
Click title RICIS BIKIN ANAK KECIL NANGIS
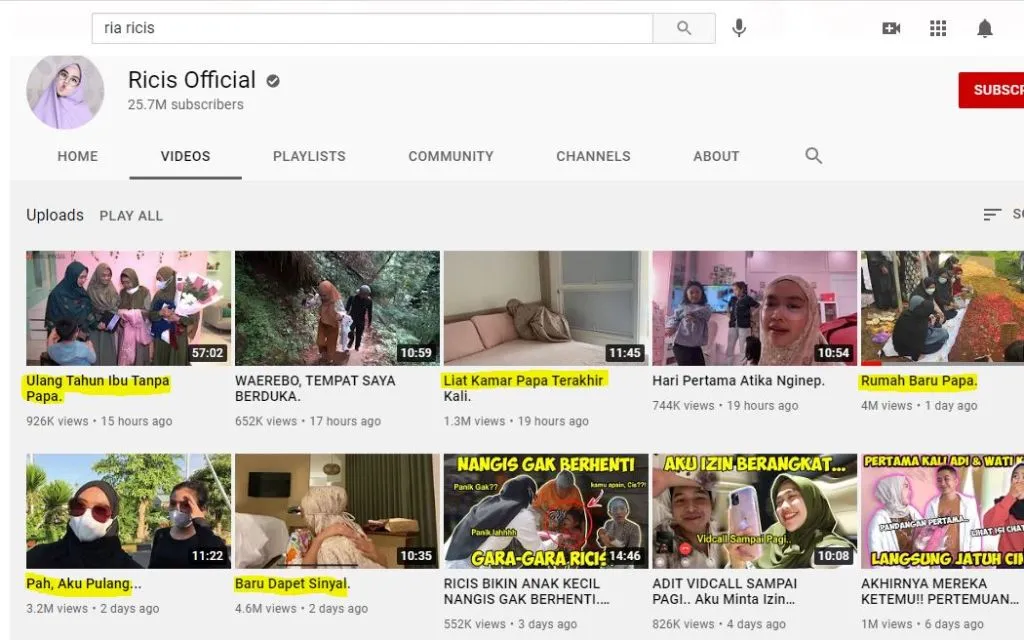pyautogui.click(x=526, y=591)
